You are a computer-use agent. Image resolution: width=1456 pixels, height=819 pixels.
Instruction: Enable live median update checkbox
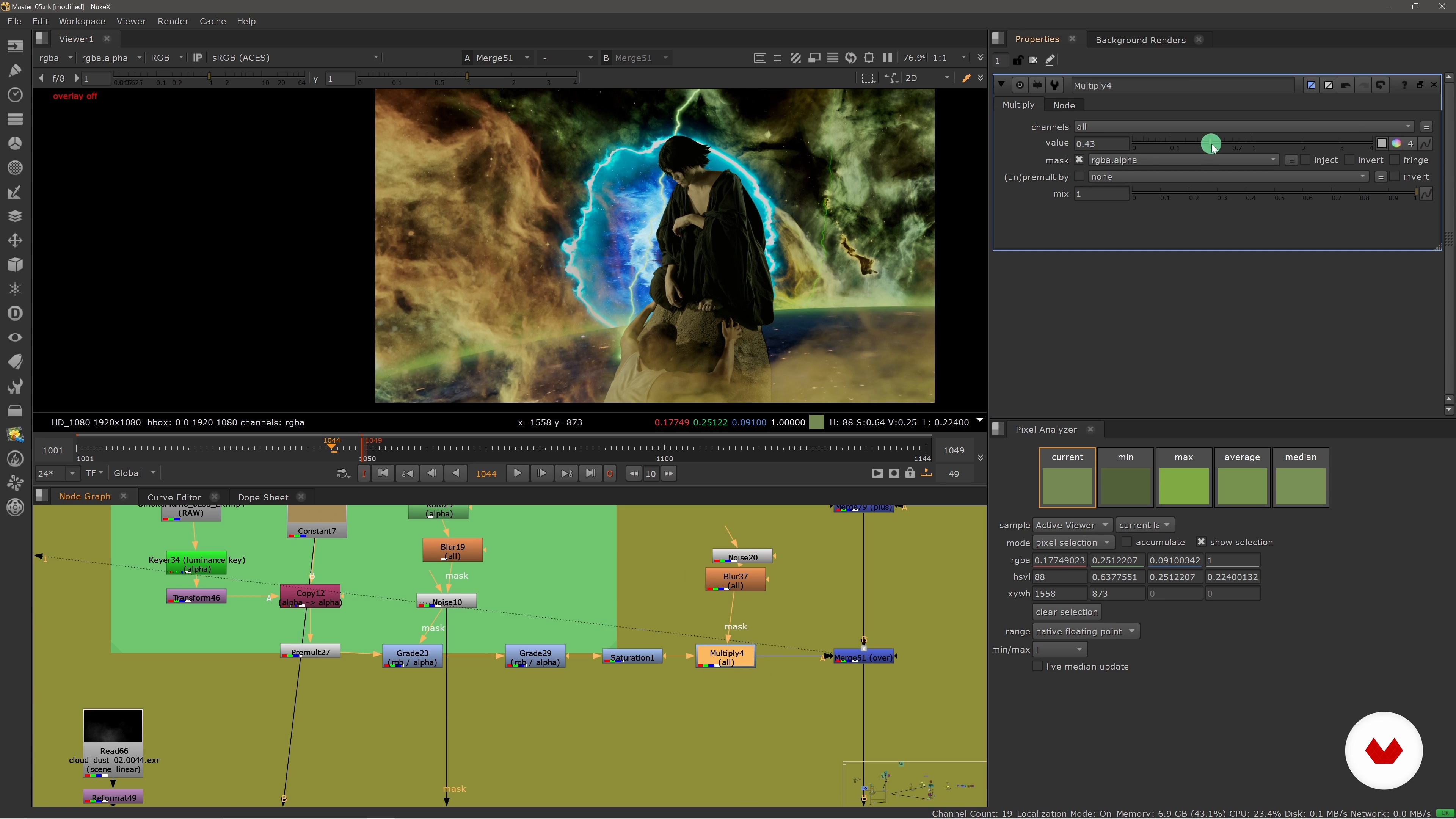click(1037, 666)
